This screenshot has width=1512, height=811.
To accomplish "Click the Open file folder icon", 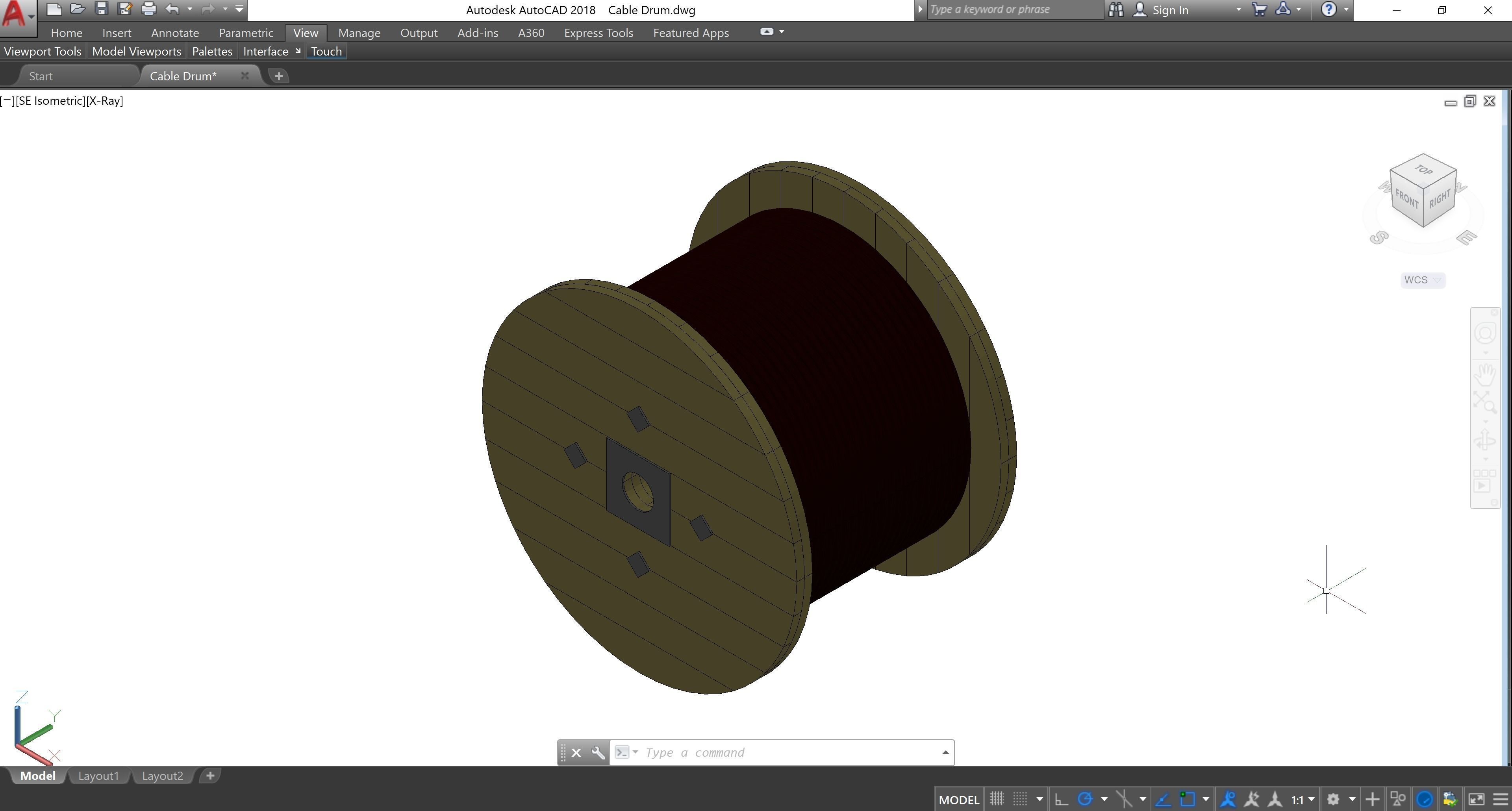I will [x=78, y=9].
